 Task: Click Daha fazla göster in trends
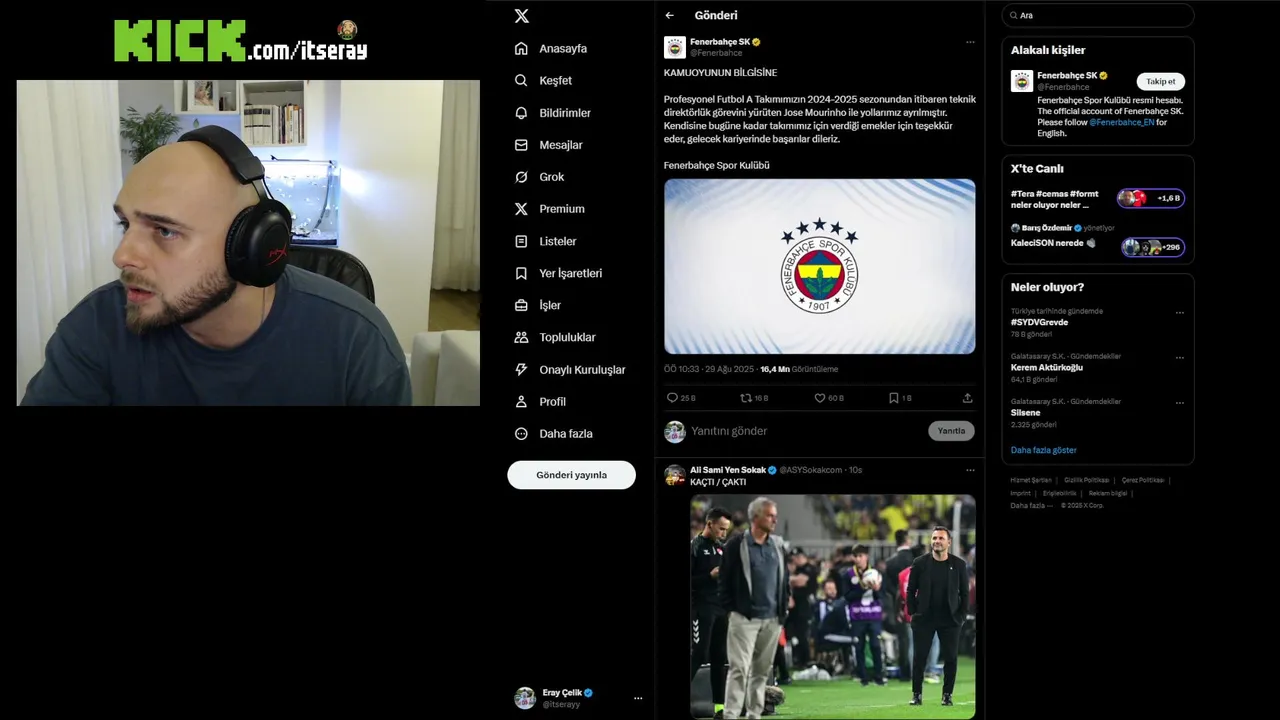pos(1043,450)
